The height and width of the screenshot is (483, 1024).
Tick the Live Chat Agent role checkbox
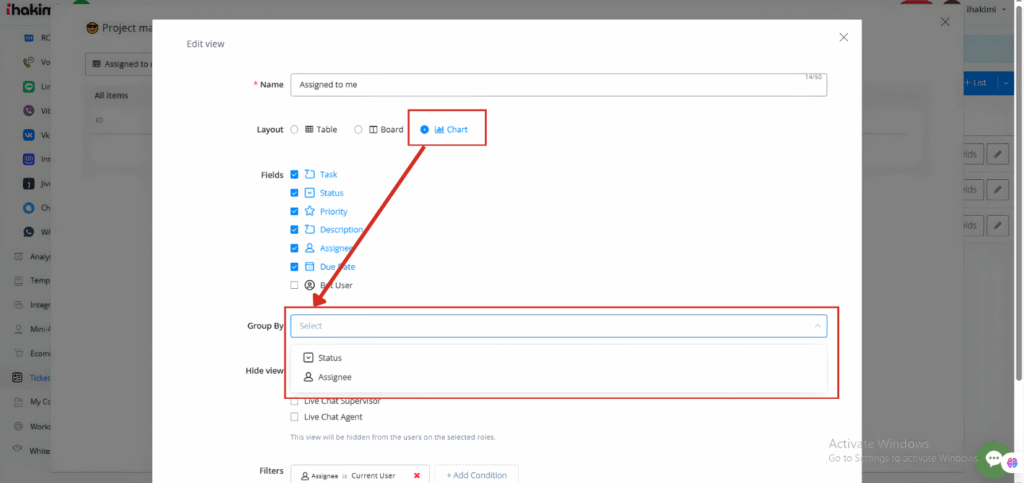coord(294,417)
